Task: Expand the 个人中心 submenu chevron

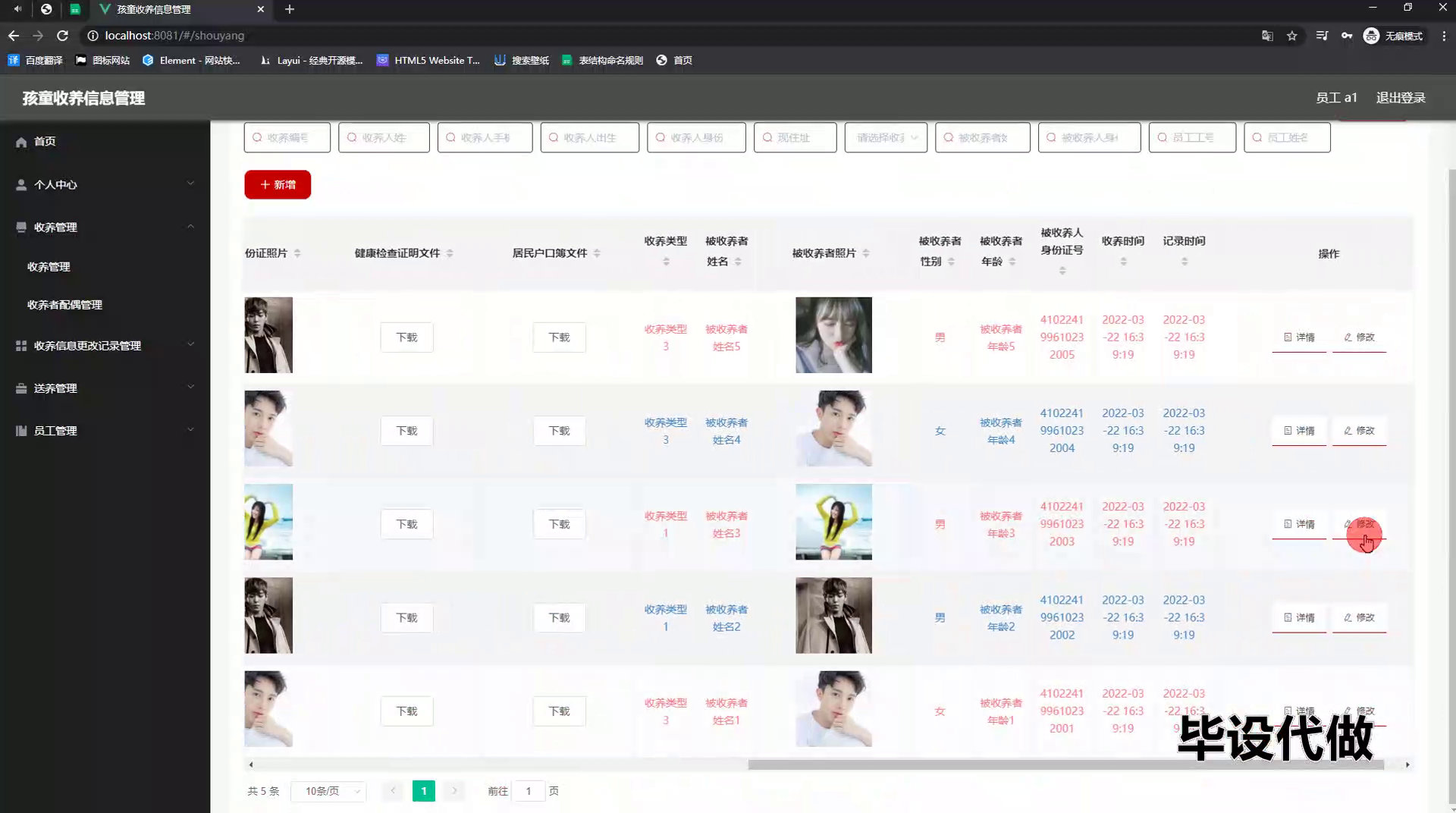Action: coord(190,183)
